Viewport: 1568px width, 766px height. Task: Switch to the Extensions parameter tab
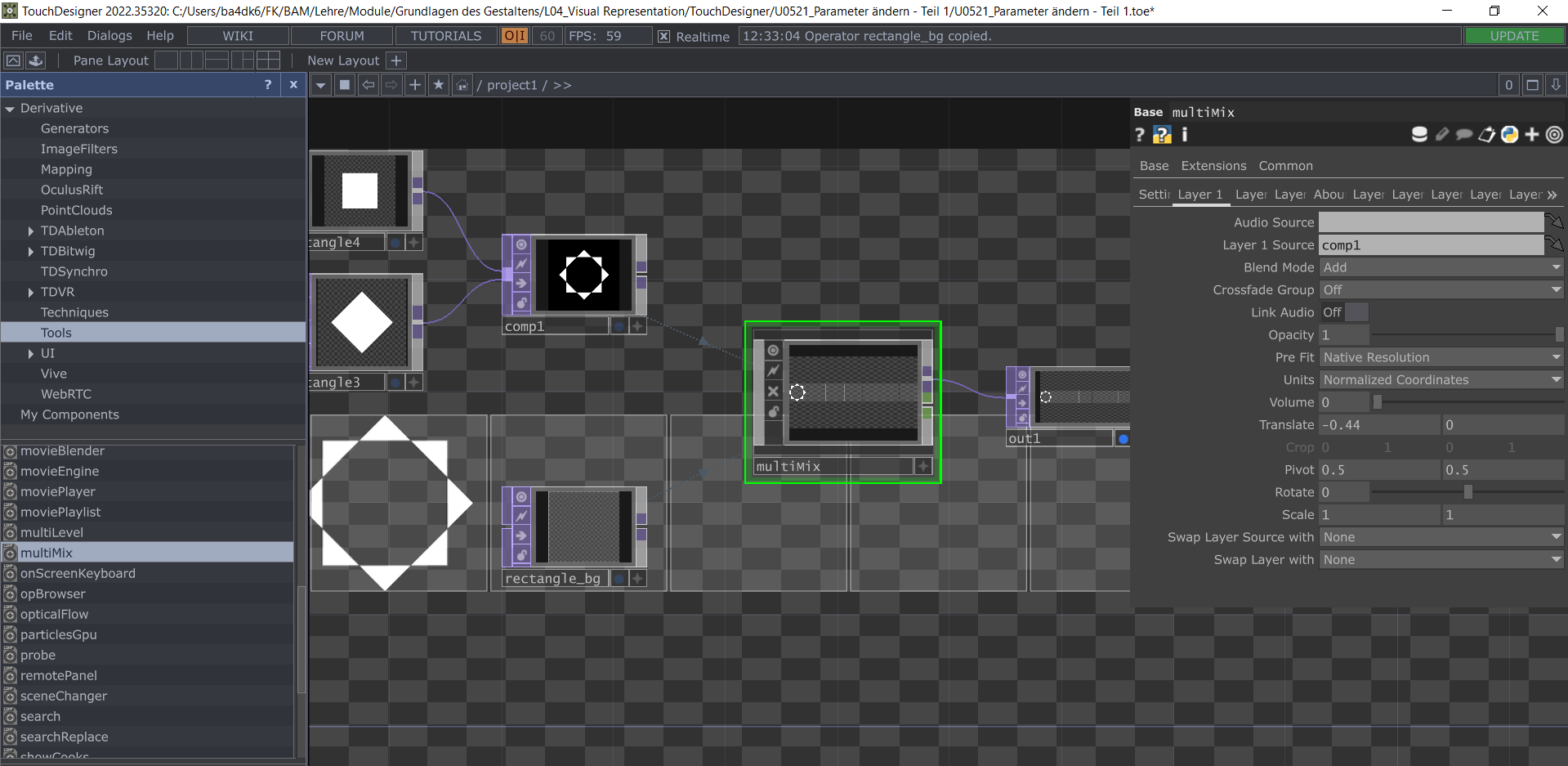(x=1213, y=166)
